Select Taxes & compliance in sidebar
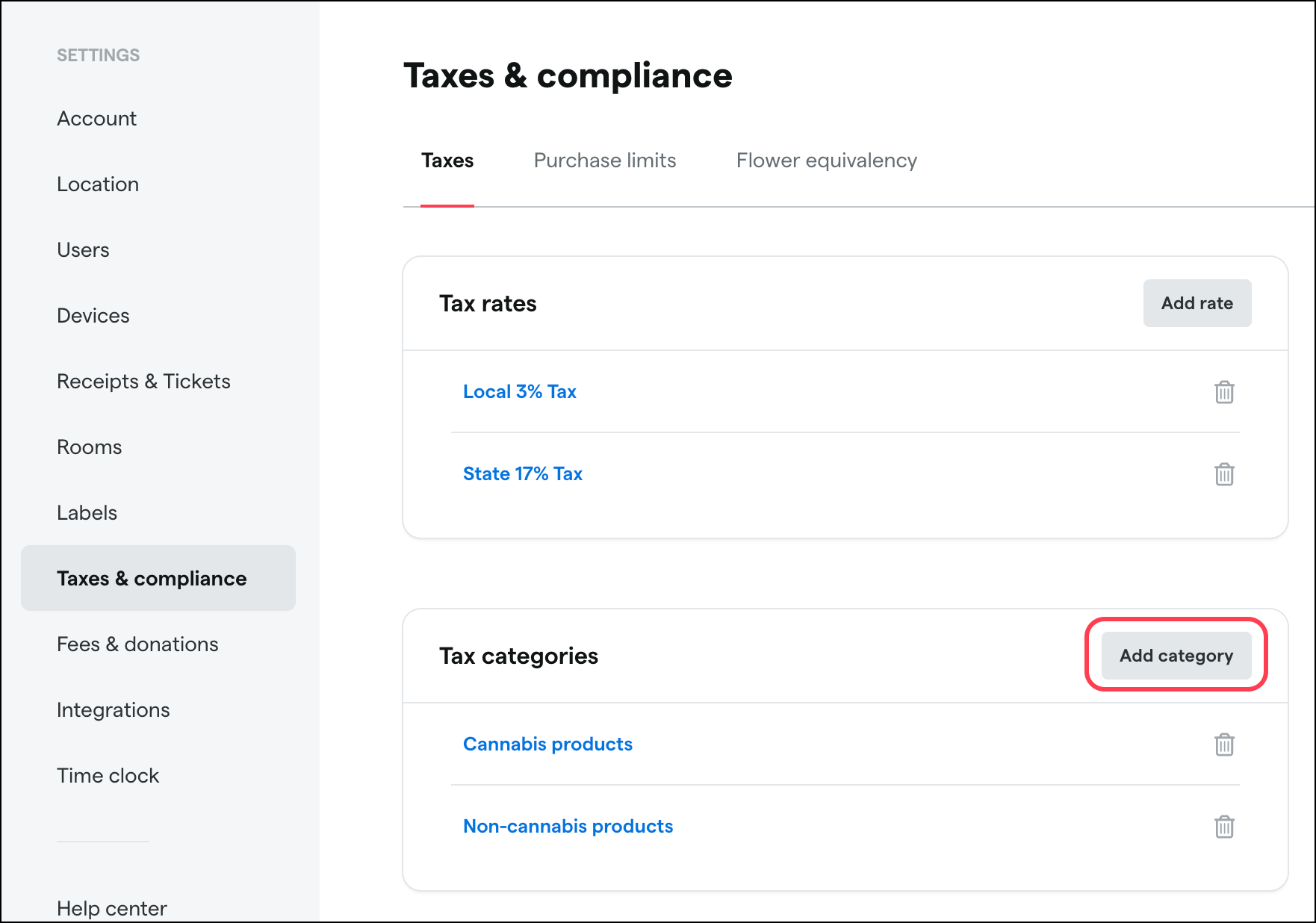Viewport: 1316px width, 923px height. click(x=158, y=578)
